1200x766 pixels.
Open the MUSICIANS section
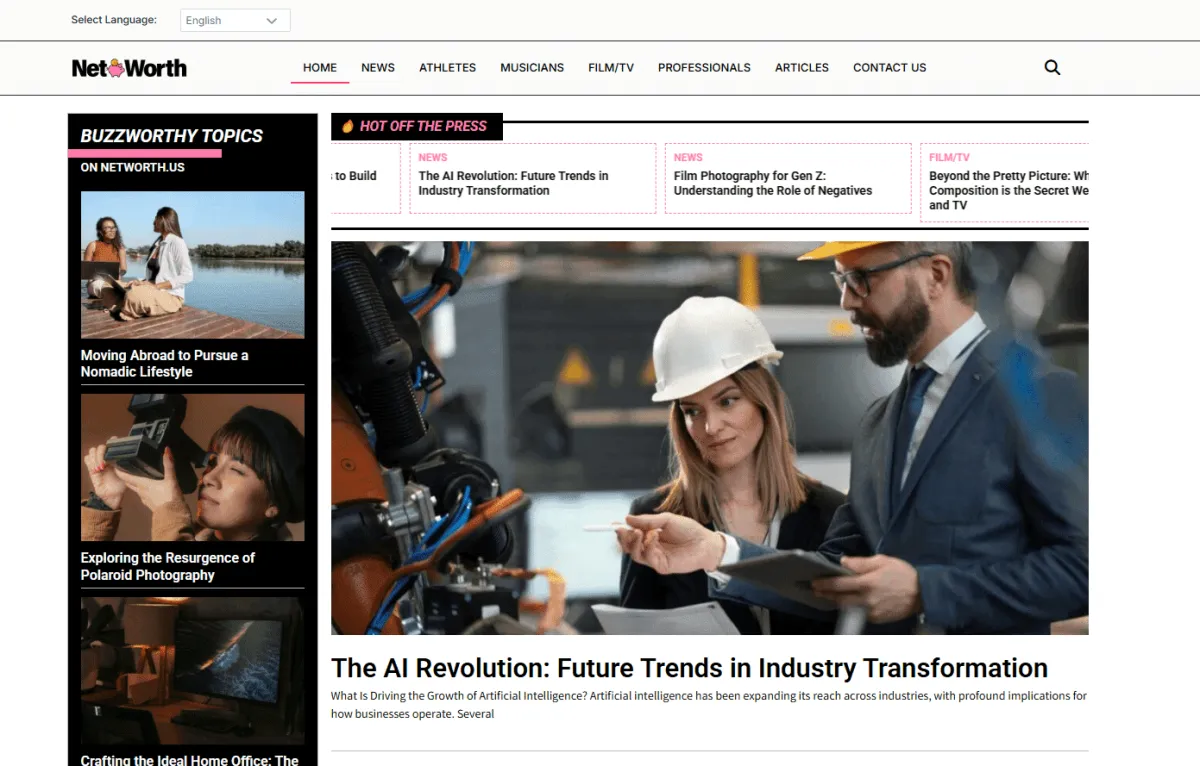(x=532, y=68)
